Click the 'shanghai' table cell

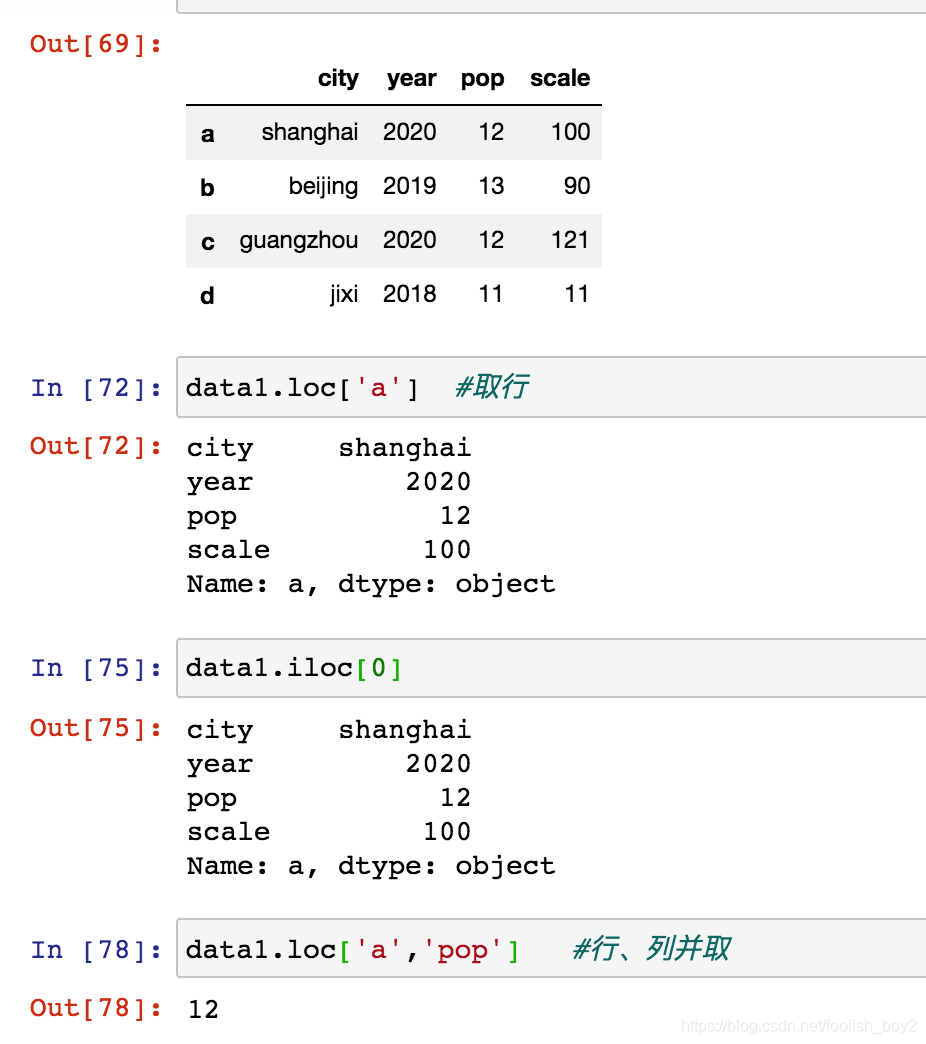[x=310, y=132]
